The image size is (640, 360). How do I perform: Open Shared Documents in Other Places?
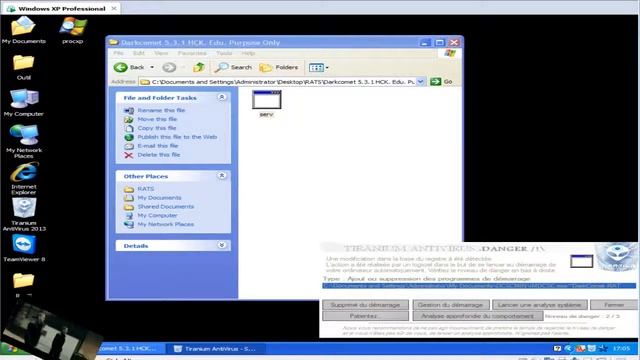166,207
